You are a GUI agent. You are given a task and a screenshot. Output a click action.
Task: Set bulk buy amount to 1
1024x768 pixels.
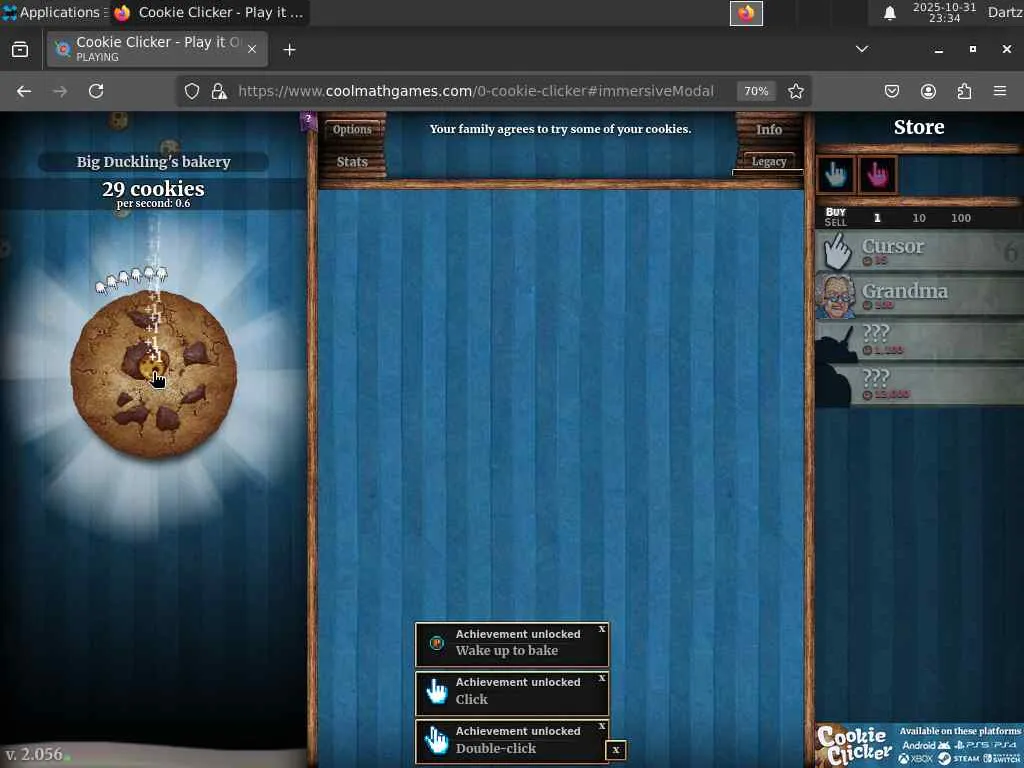pos(877,218)
